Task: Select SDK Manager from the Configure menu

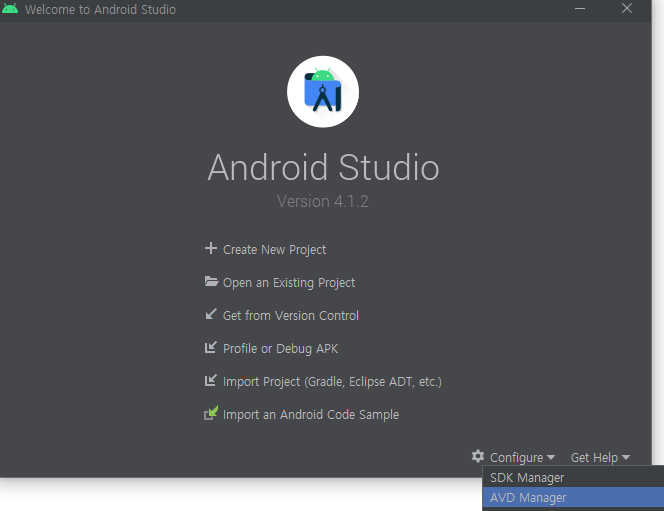Action: pos(573,478)
